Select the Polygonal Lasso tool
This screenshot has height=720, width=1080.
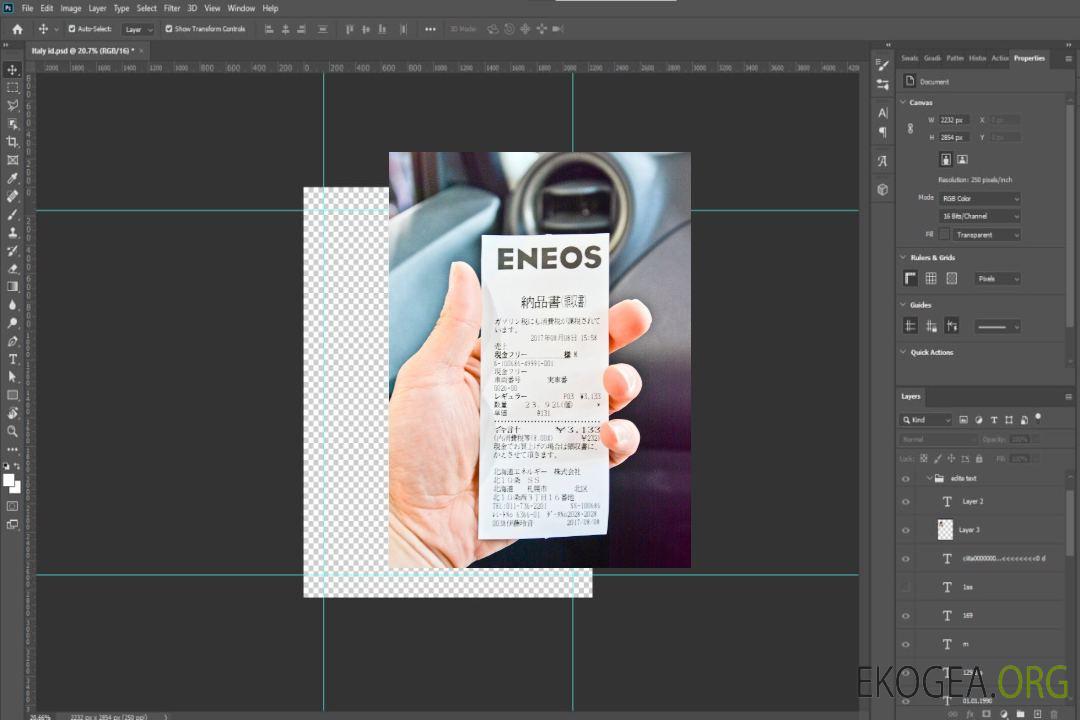pyautogui.click(x=12, y=105)
